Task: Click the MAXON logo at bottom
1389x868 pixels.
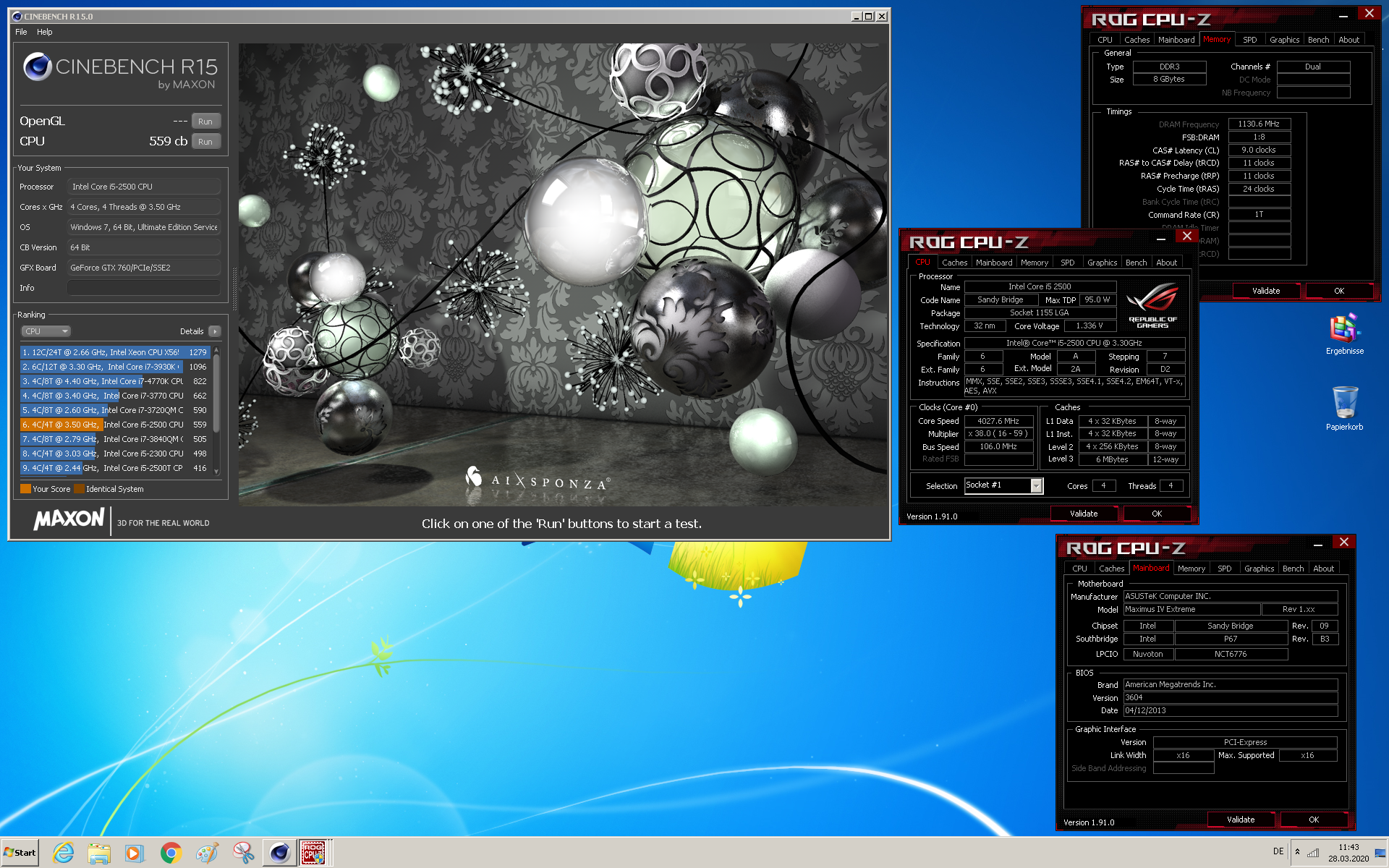Action: pyautogui.click(x=69, y=519)
